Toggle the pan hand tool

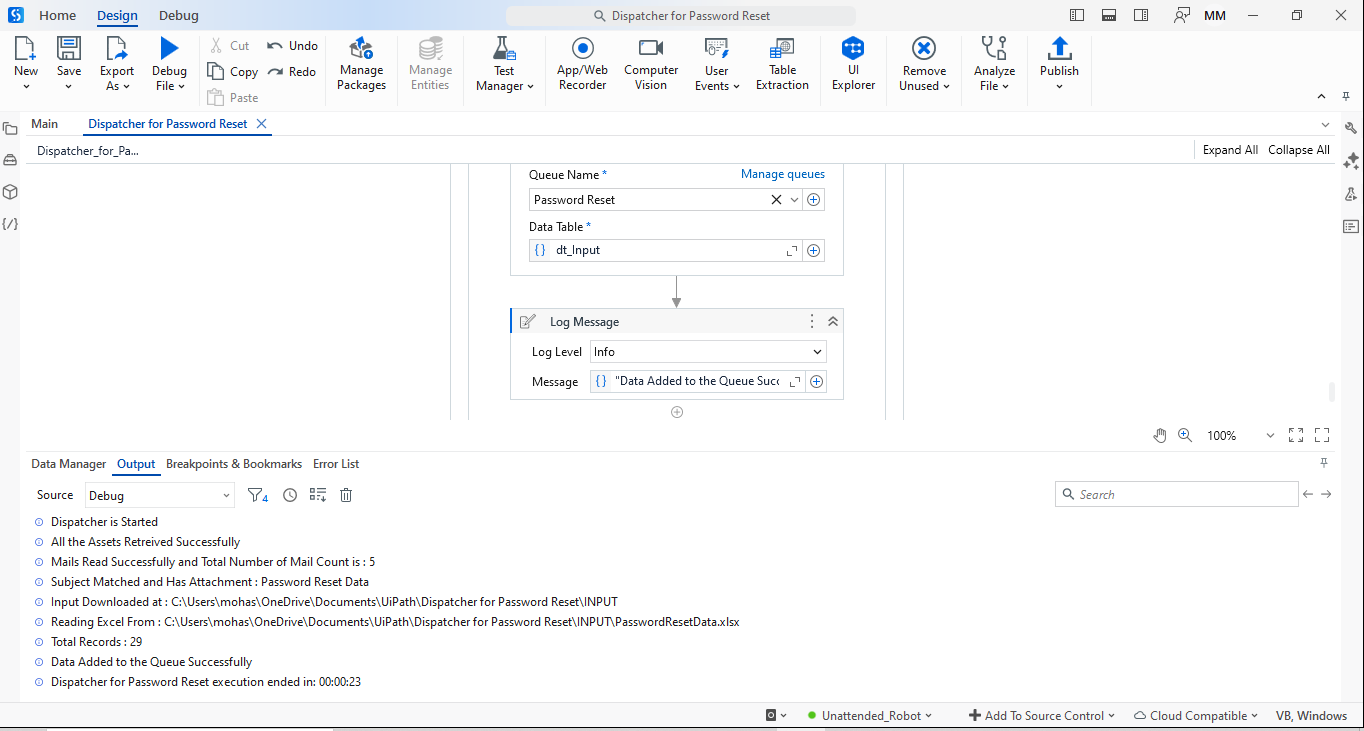coord(1160,435)
